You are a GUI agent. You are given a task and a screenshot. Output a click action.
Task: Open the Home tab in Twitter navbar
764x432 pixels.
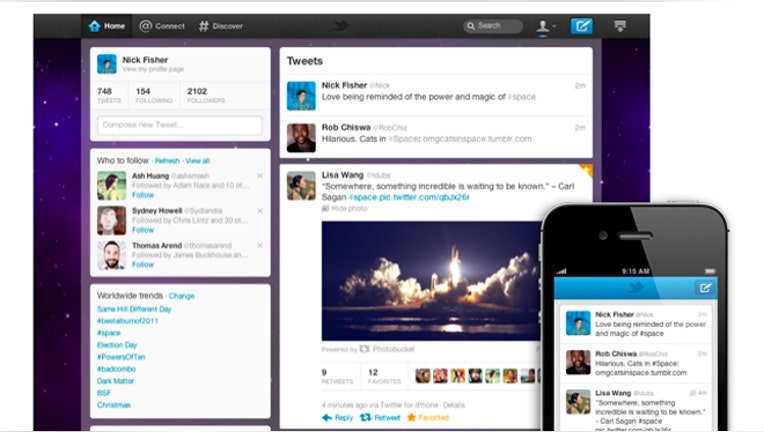point(107,26)
